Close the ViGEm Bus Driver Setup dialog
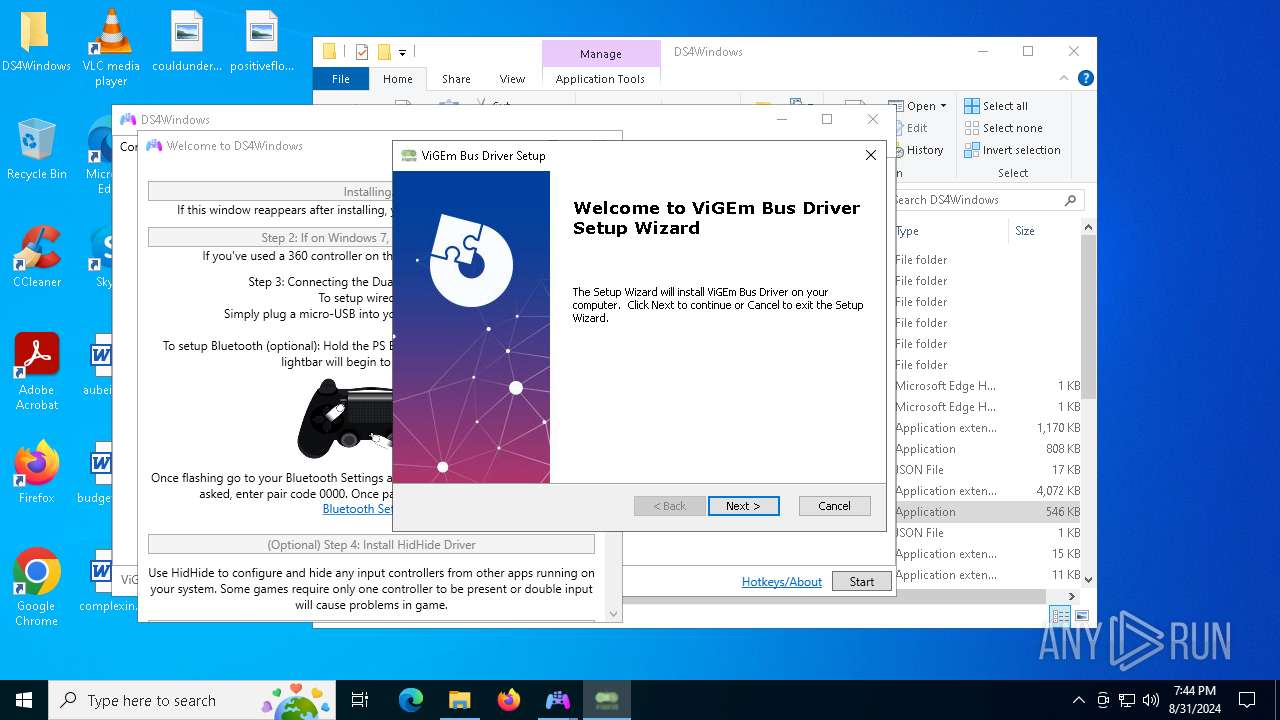1280x720 pixels. (x=870, y=155)
